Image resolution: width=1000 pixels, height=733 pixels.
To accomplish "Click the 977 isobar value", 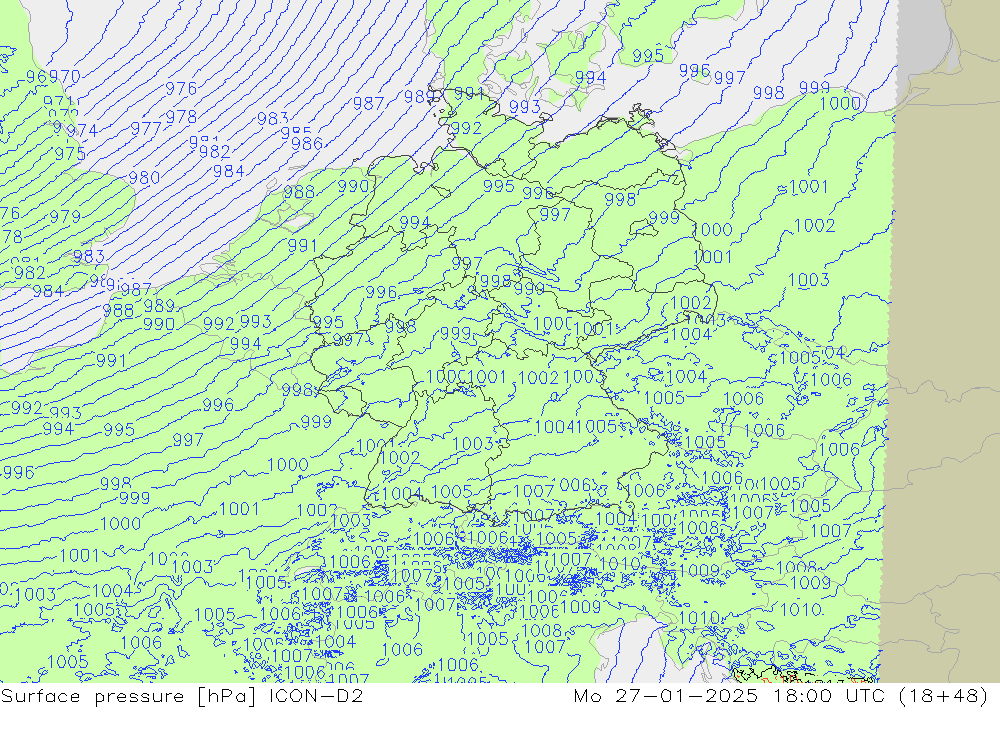I will point(146,130).
